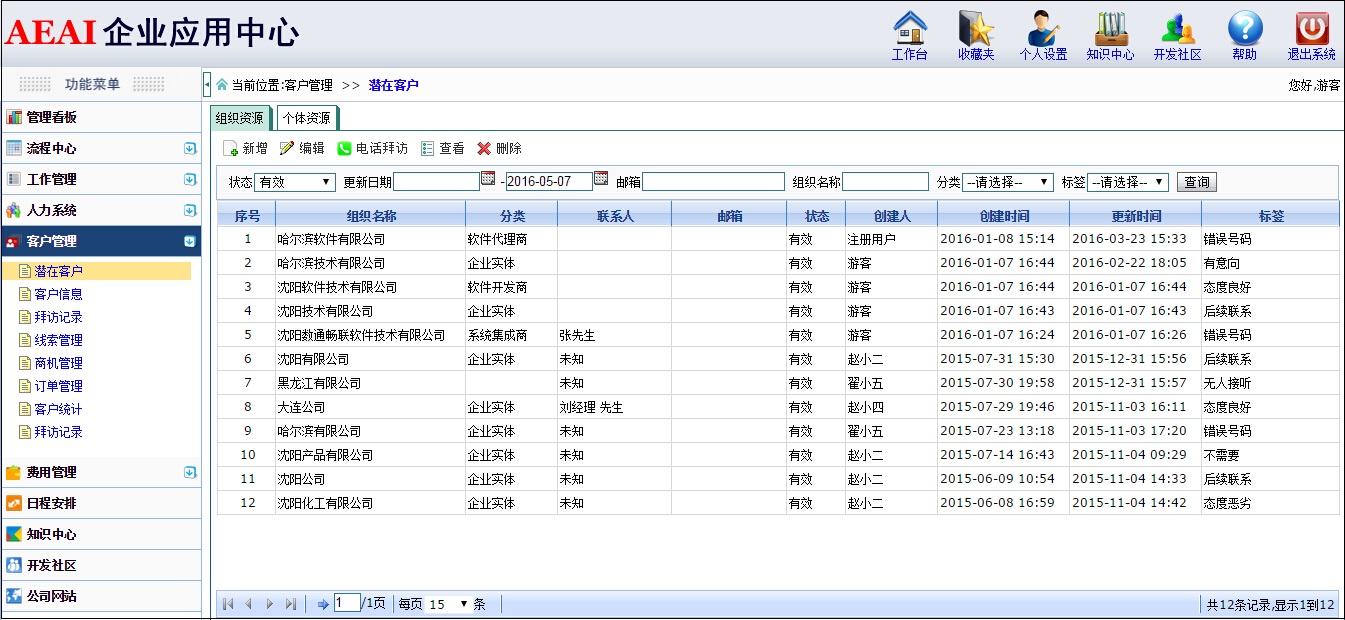Select 商机管理 in the sidebar menu
The image size is (1345, 620).
(x=58, y=363)
